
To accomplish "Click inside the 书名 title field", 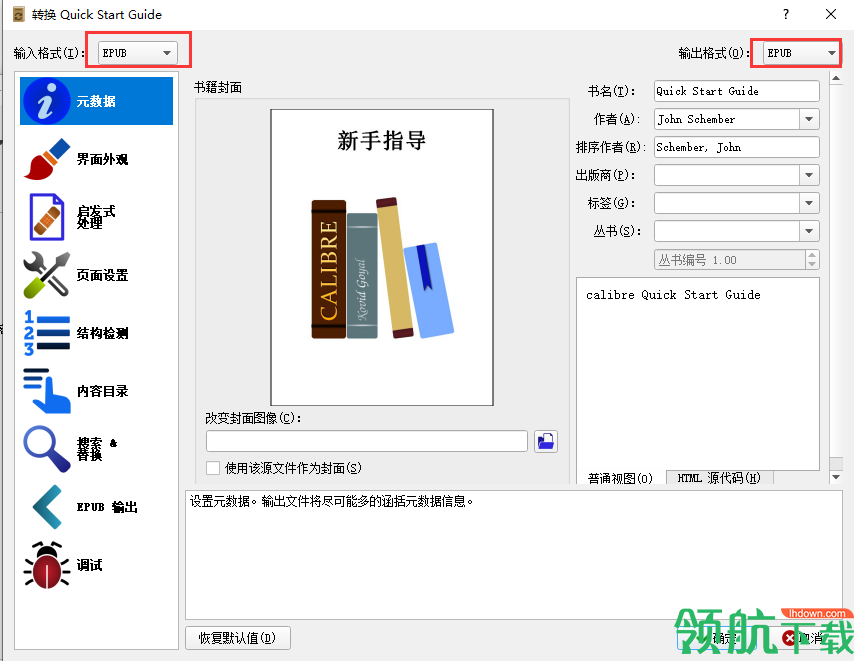I will point(736,91).
